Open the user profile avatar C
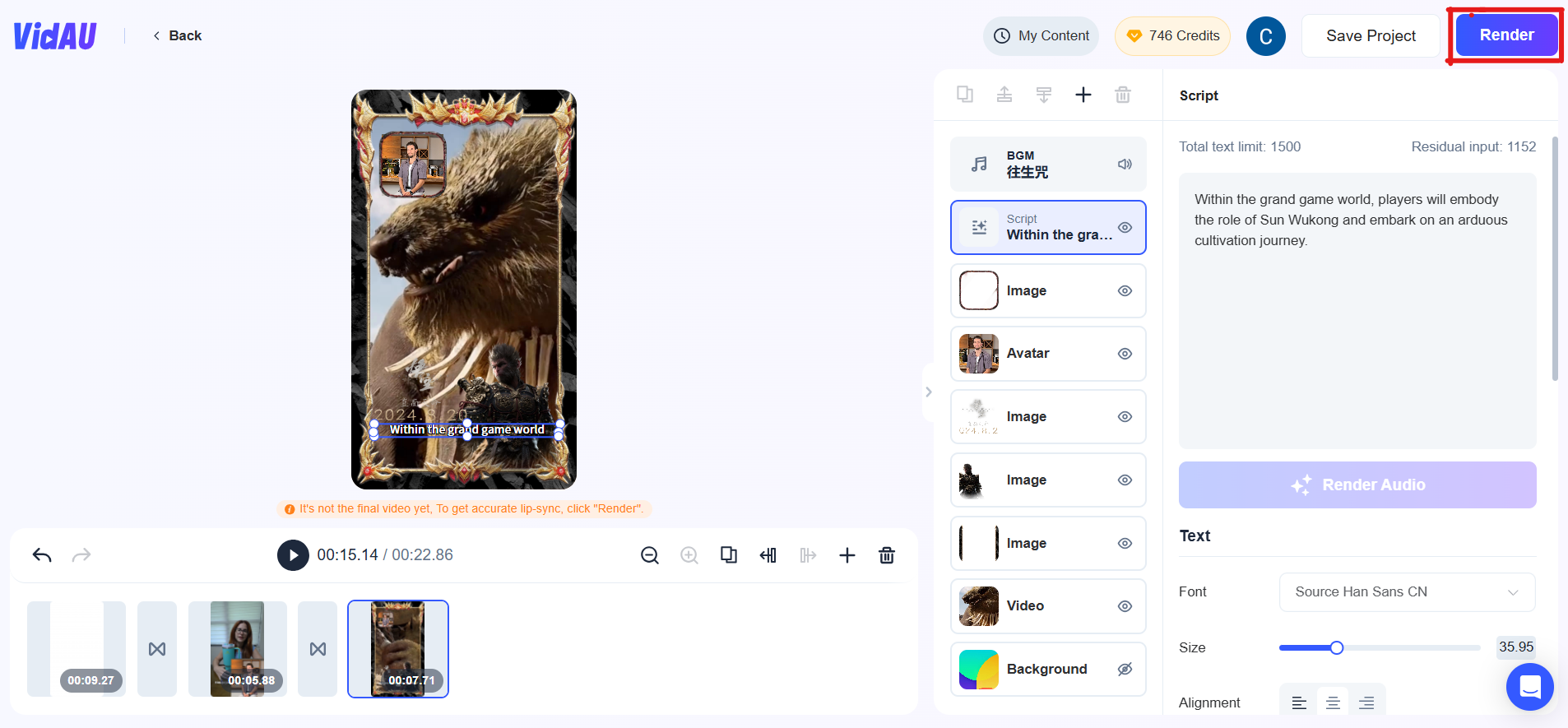This screenshot has width=1568, height=728. pos(1265,36)
